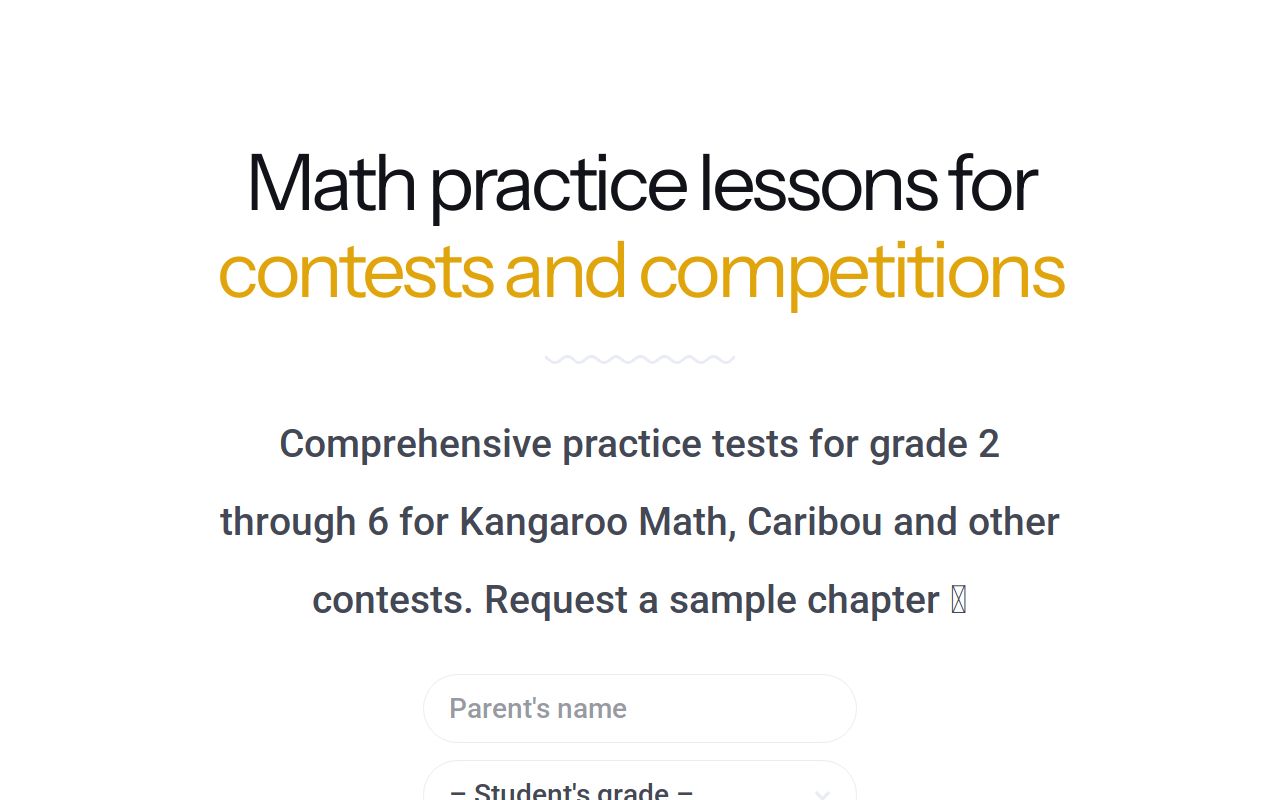Click the yellow 'contests and competitions' headline
The width and height of the screenshot is (1280, 800).
[641, 270]
